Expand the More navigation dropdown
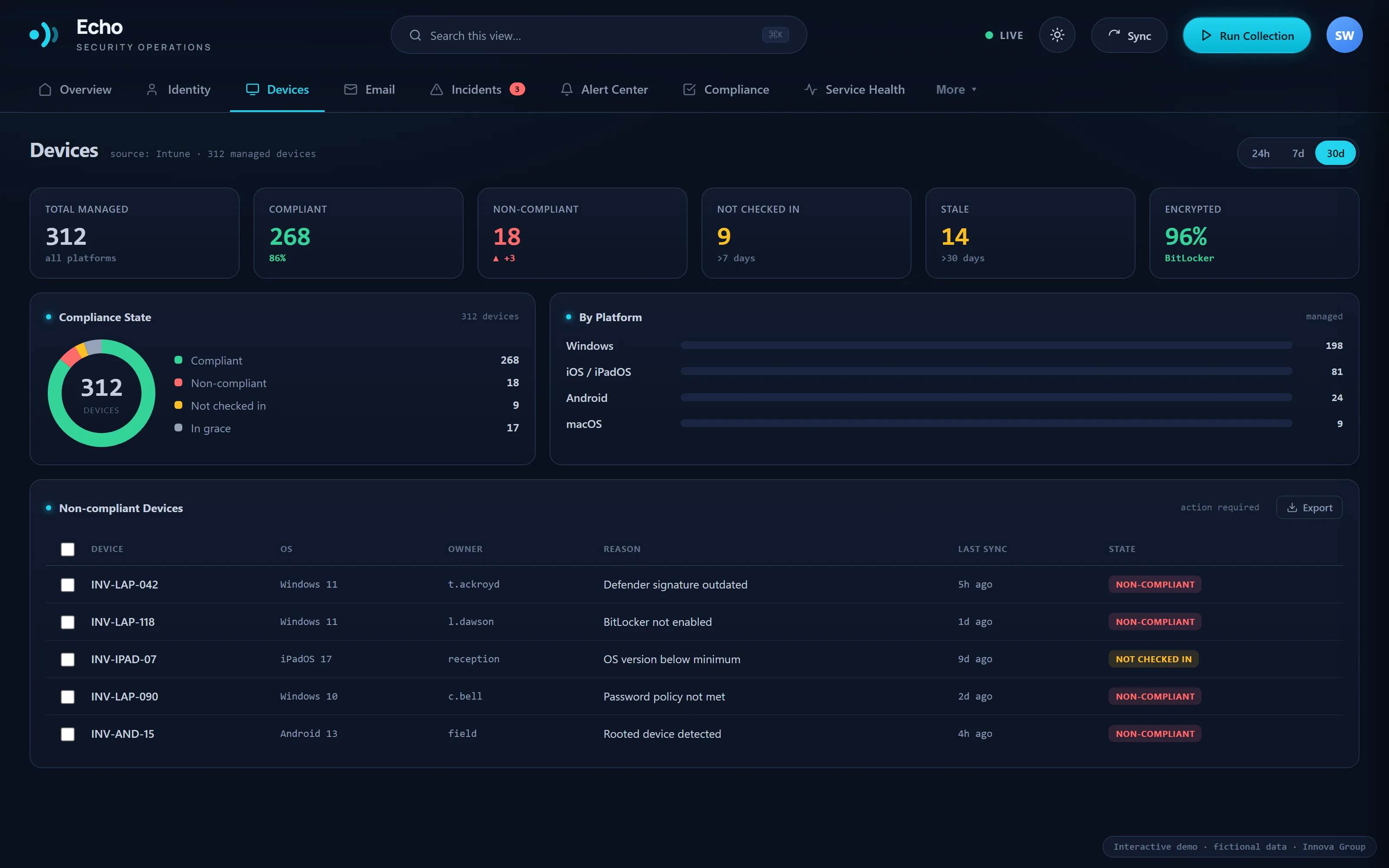Image resolution: width=1389 pixels, height=868 pixels. click(x=956, y=89)
